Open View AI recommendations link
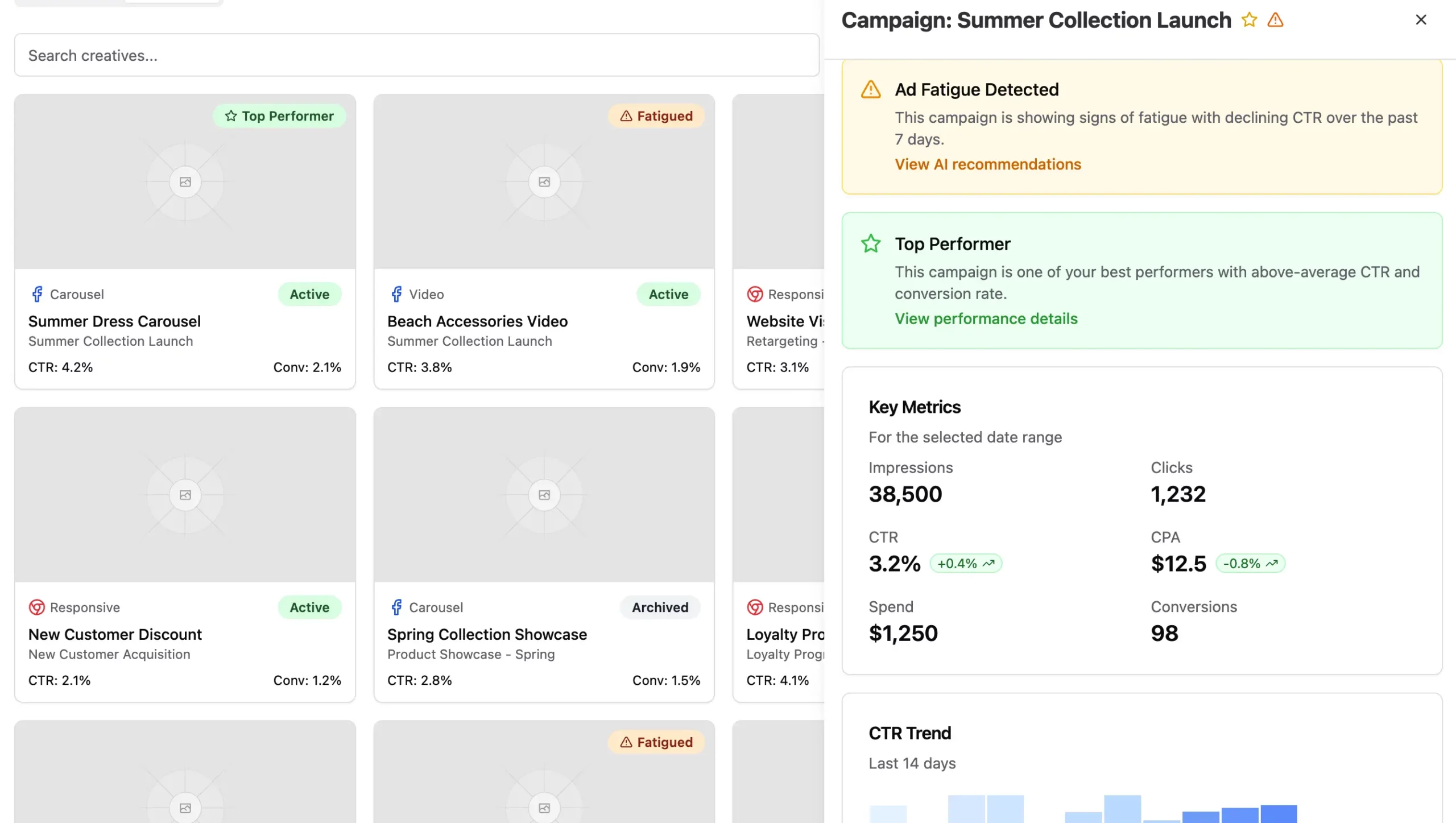The width and height of the screenshot is (1456, 823). pyautogui.click(x=988, y=164)
